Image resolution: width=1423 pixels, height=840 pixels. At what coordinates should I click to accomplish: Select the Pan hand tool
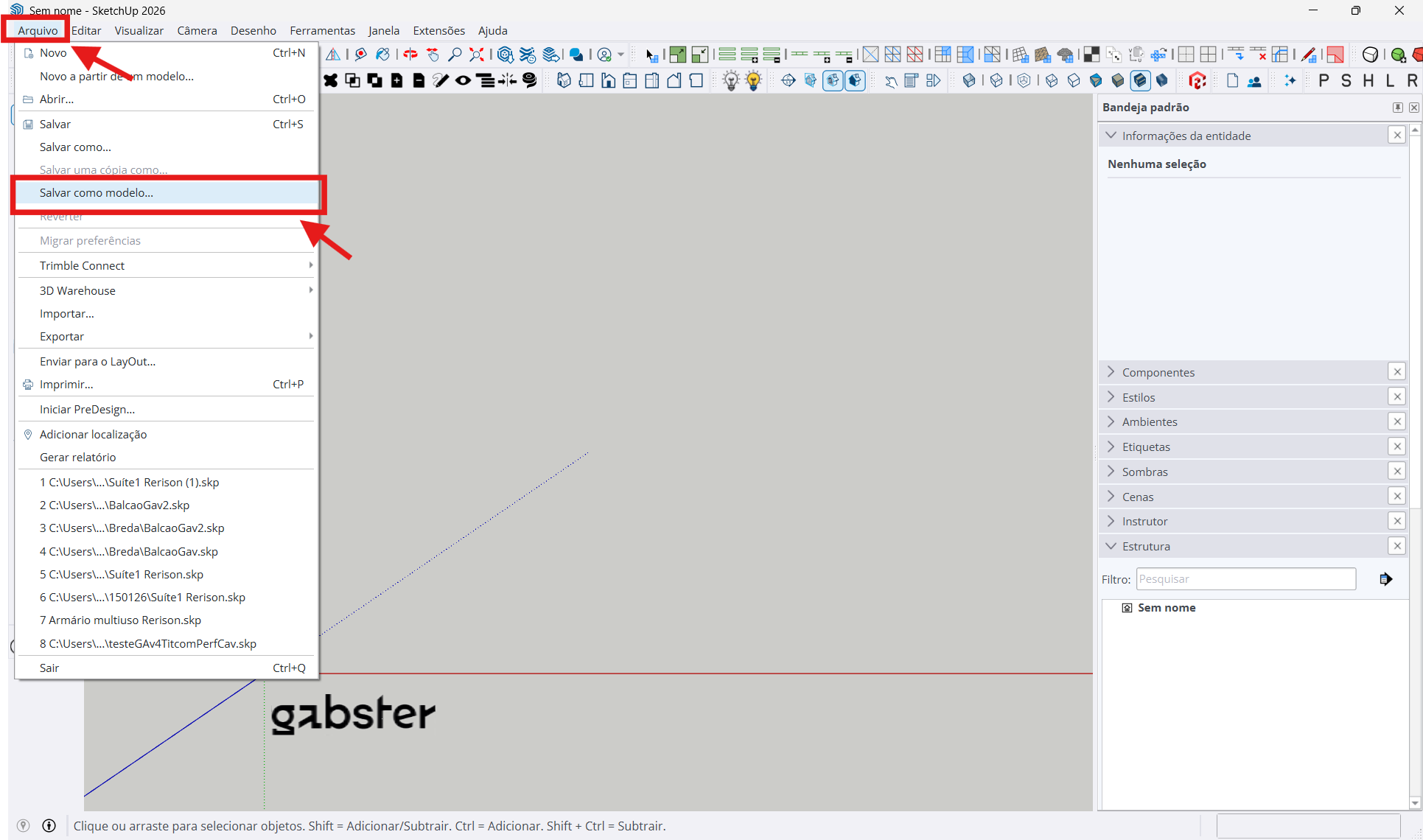click(x=433, y=55)
